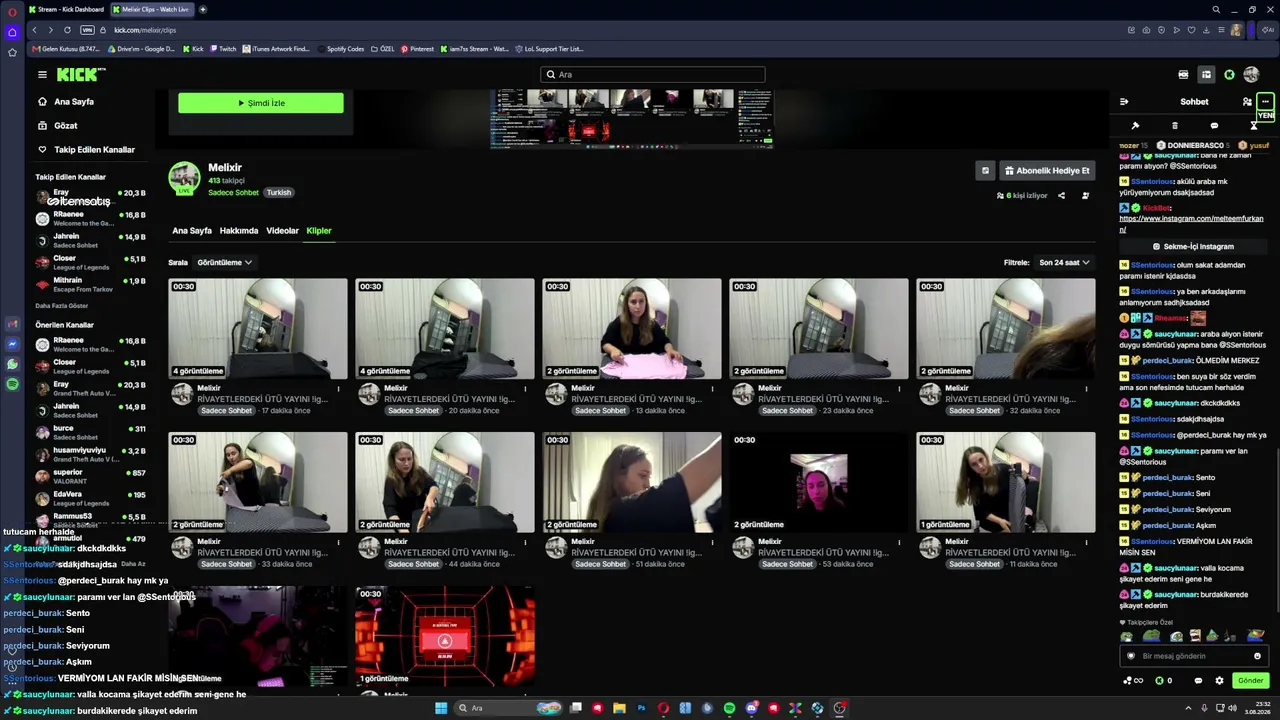This screenshot has height=720, width=1280.
Task: Open the Kick hamburger menu
Action: click(x=42, y=74)
